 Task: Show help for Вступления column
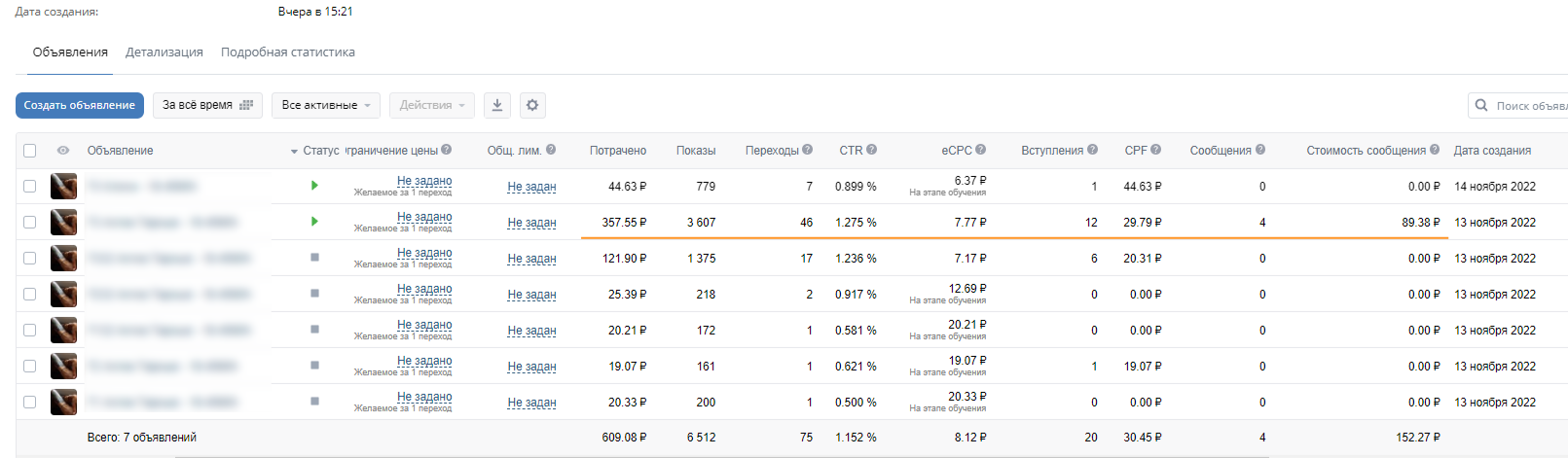[x=1093, y=150]
